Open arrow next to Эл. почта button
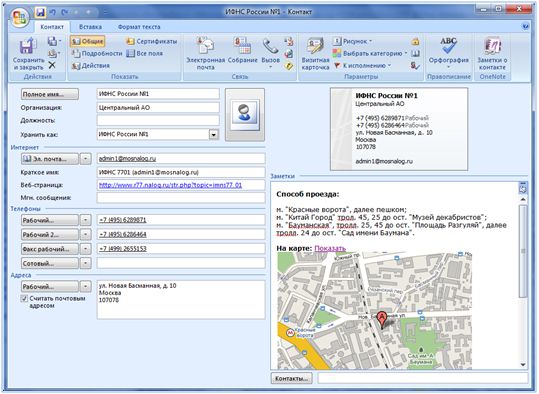The height and width of the screenshot is (394, 539). 86,159
